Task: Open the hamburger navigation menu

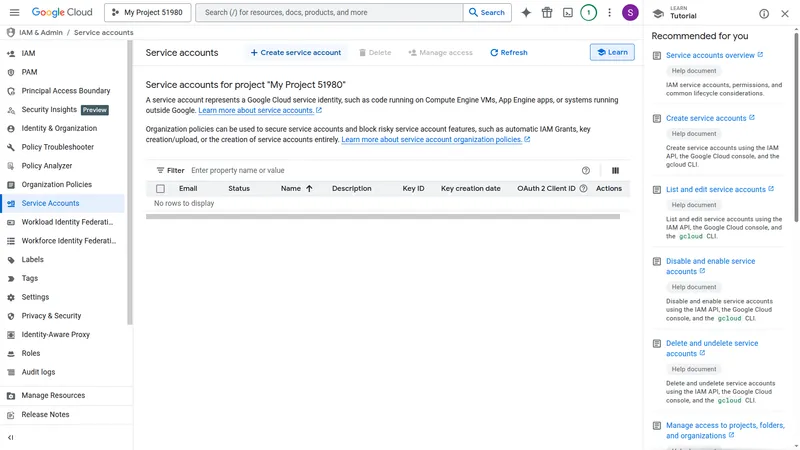Action: (x=14, y=12)
